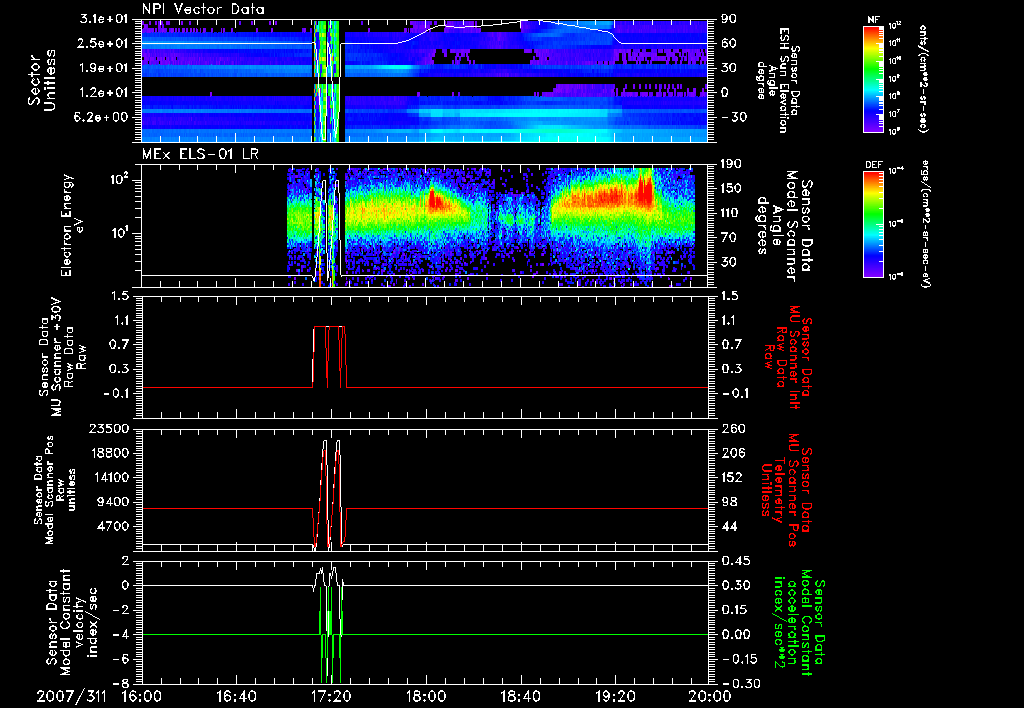Click the DEF color scale bar
The width and height of the screenshot is (1024, 708).
click(874, 224)
